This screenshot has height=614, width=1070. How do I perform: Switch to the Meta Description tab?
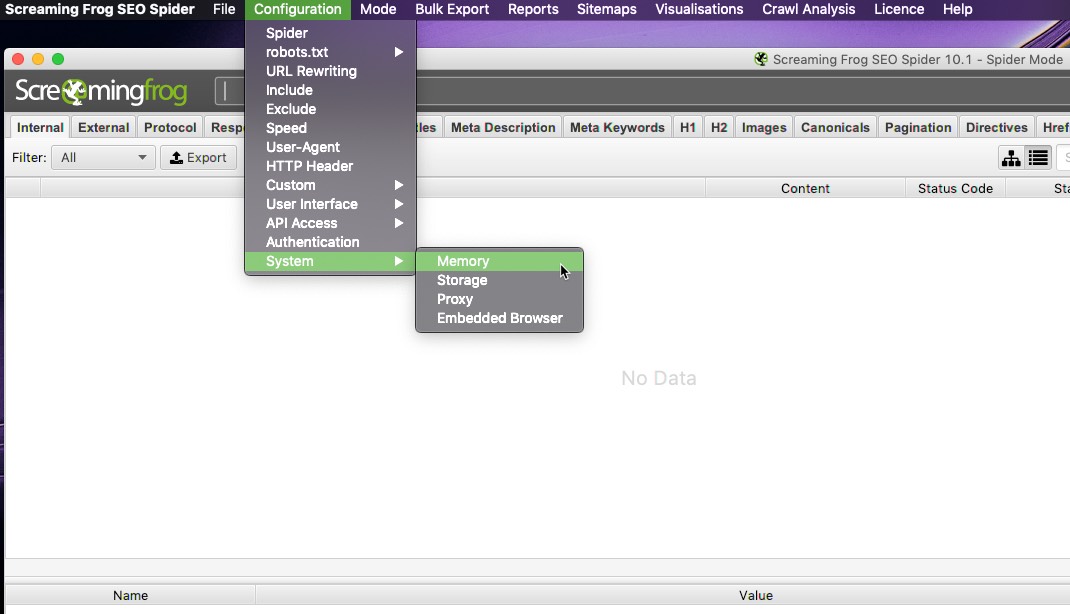point(502,127)
